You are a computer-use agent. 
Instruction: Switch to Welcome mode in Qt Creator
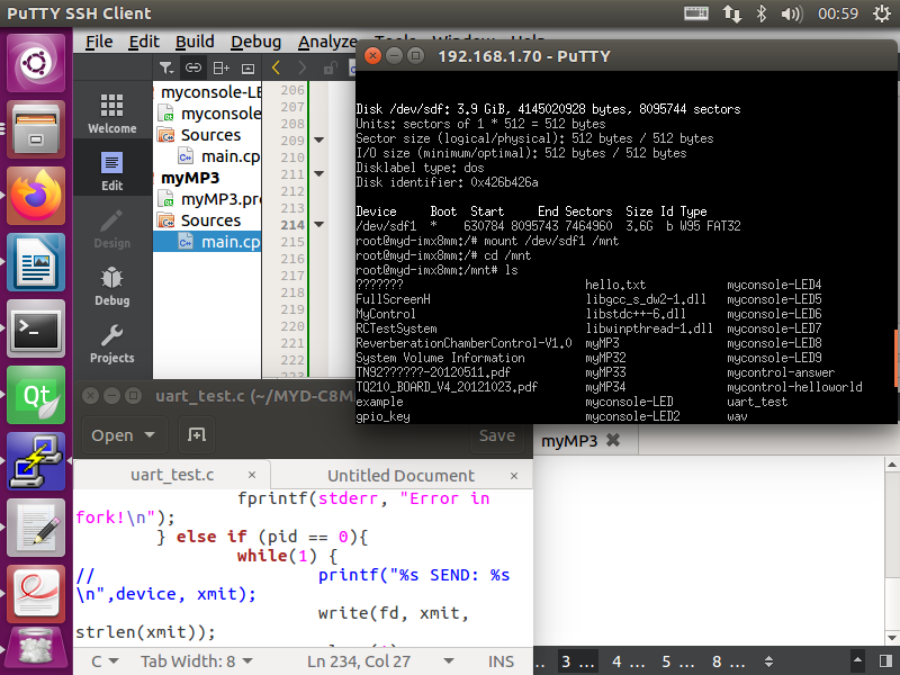(112, 114)
